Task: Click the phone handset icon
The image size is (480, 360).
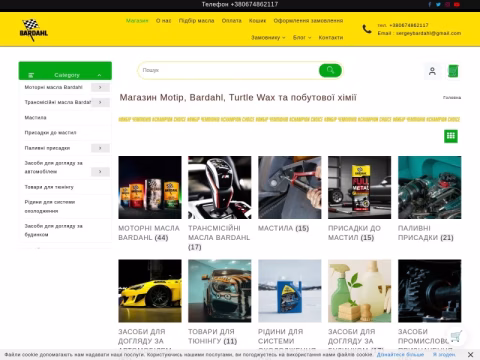Action: [x=367, y=29]
